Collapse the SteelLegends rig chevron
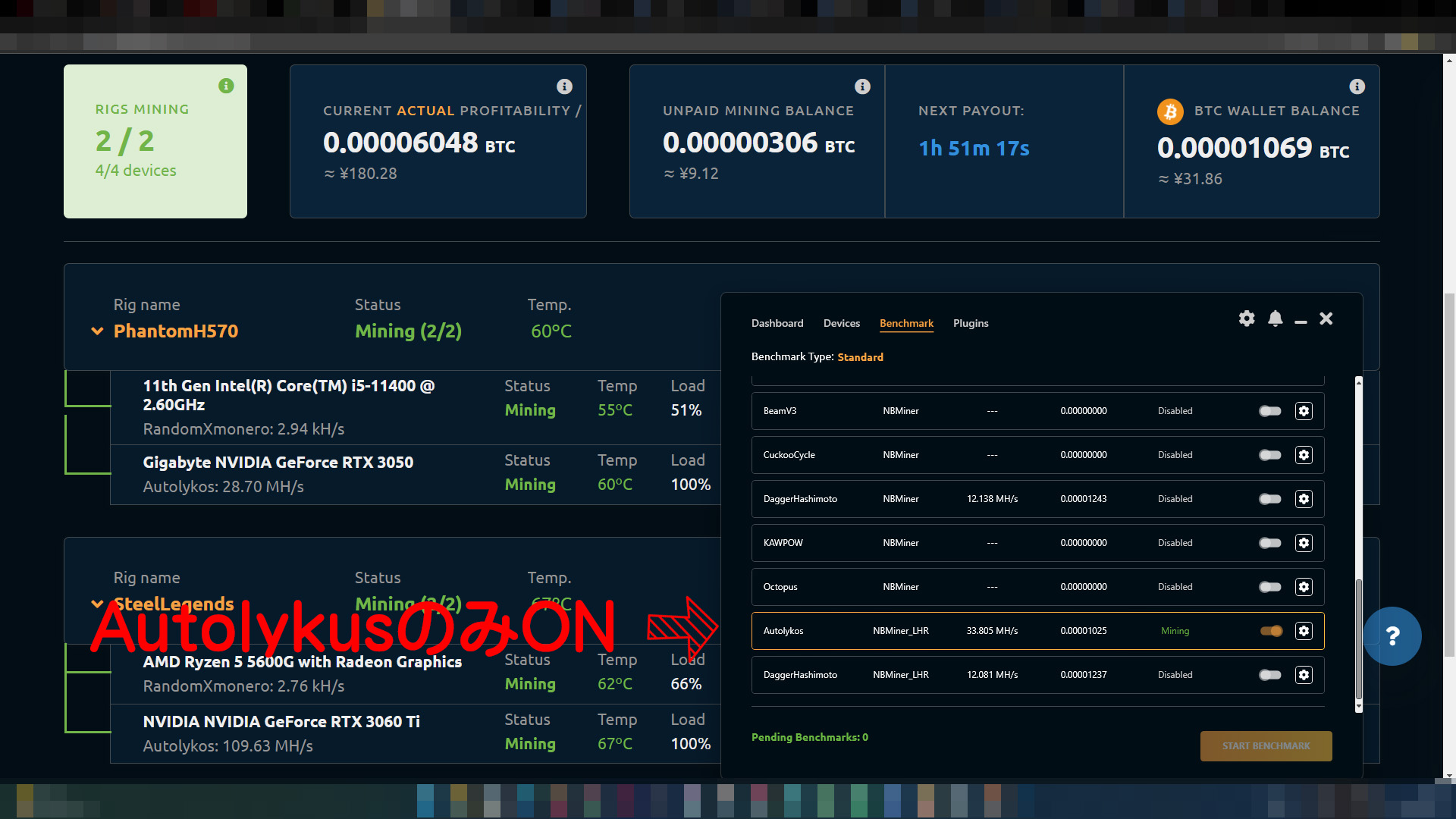 click(97, 604)
